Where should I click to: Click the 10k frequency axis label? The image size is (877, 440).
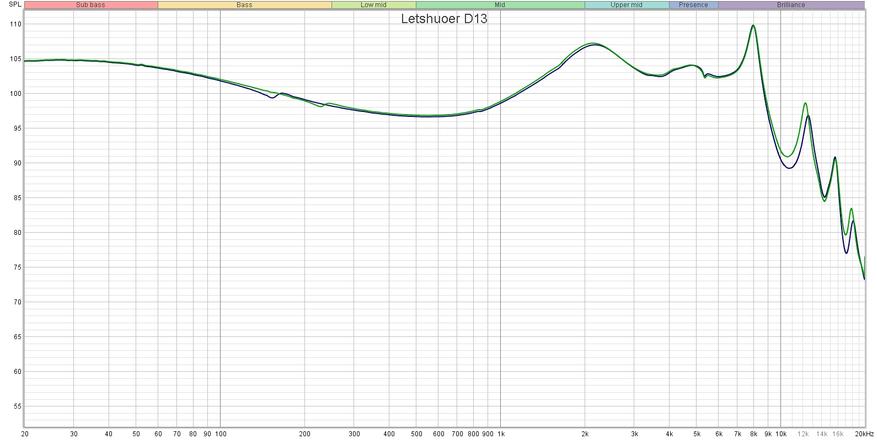pyautogui.click(x=781, y=434)
